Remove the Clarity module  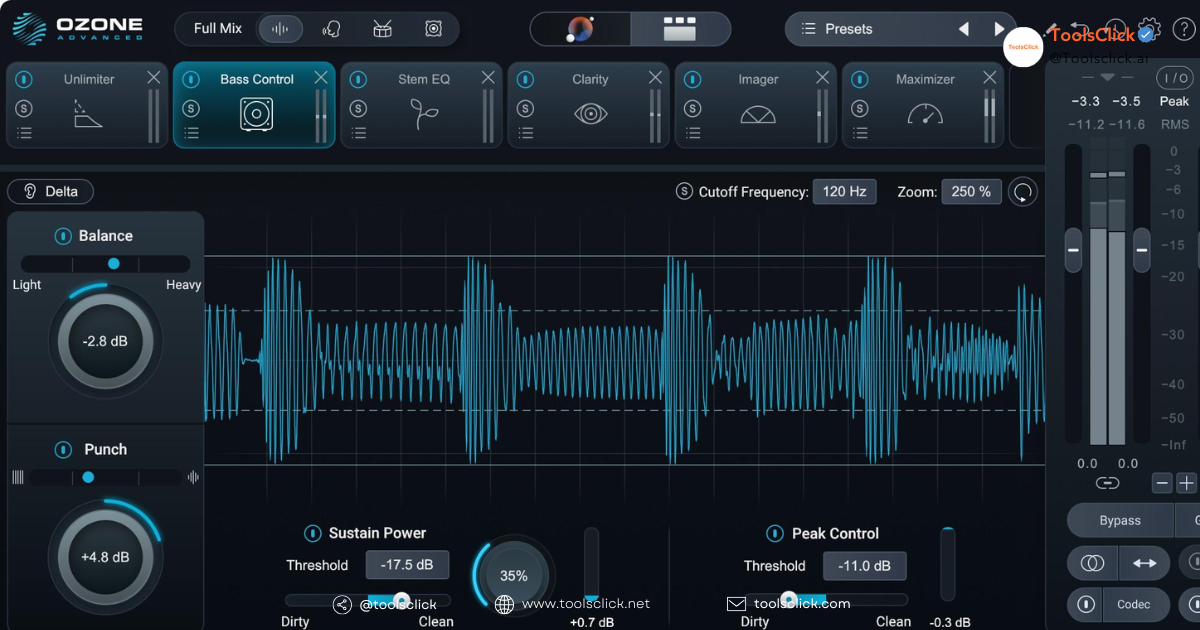pos(654,77)
